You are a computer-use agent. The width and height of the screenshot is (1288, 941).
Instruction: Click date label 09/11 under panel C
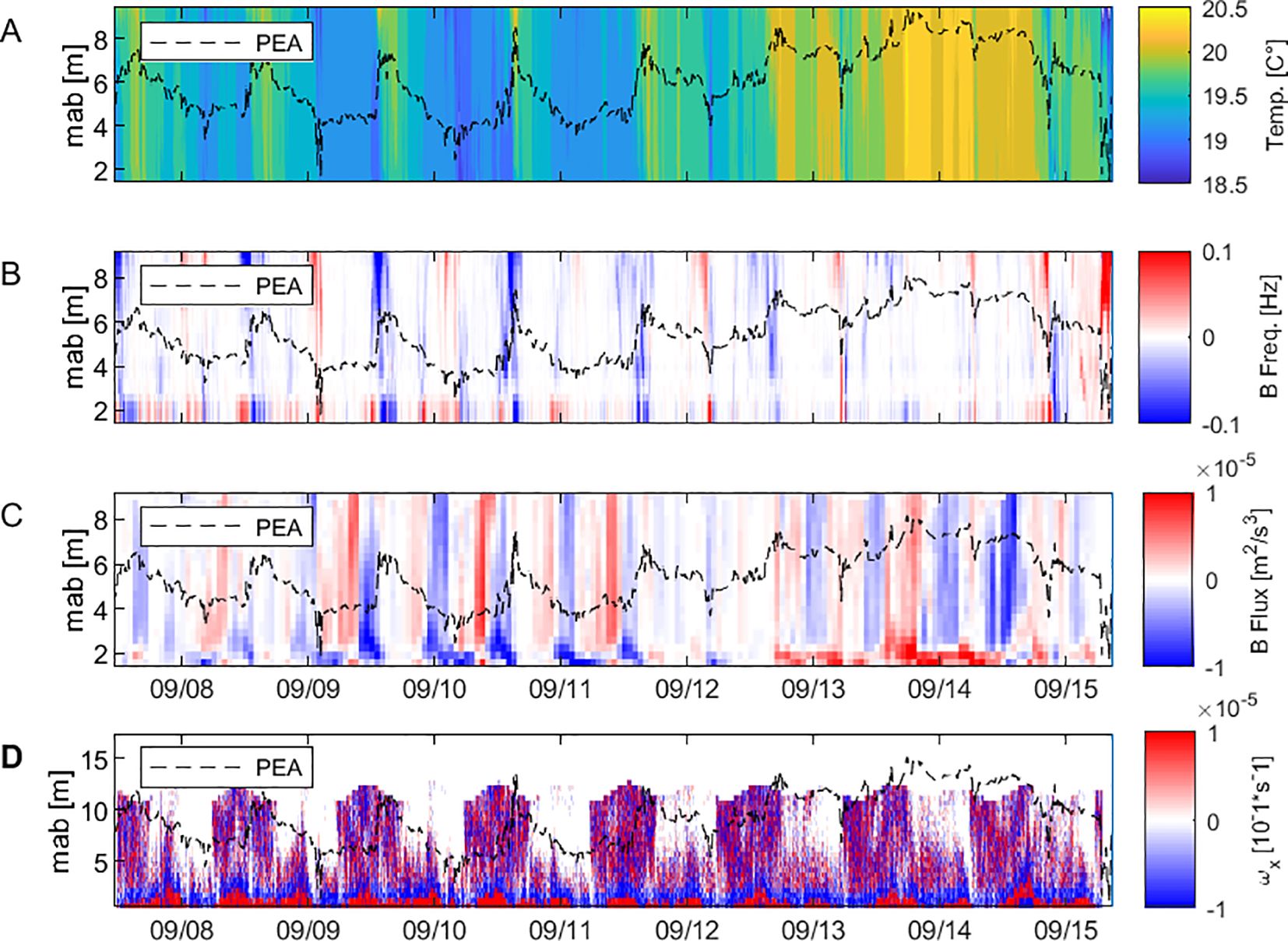pyautogui.click(x=561, y=689)
